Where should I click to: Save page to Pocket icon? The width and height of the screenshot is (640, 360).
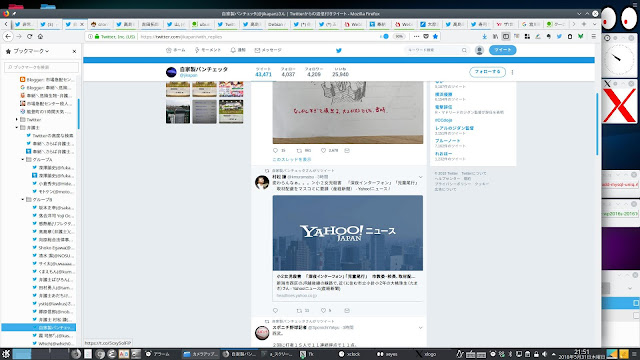426,36
